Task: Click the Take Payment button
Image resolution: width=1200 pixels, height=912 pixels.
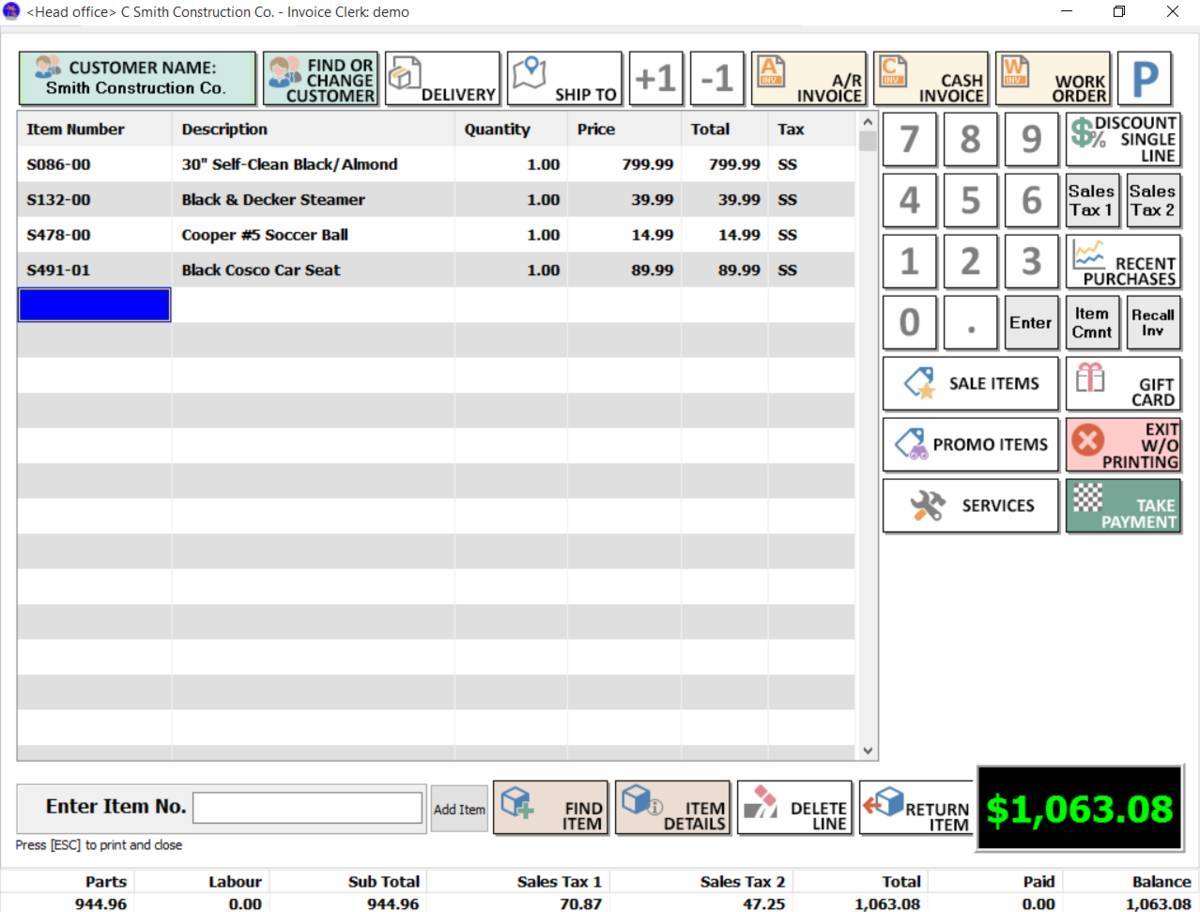Action: click(1123, 505)
